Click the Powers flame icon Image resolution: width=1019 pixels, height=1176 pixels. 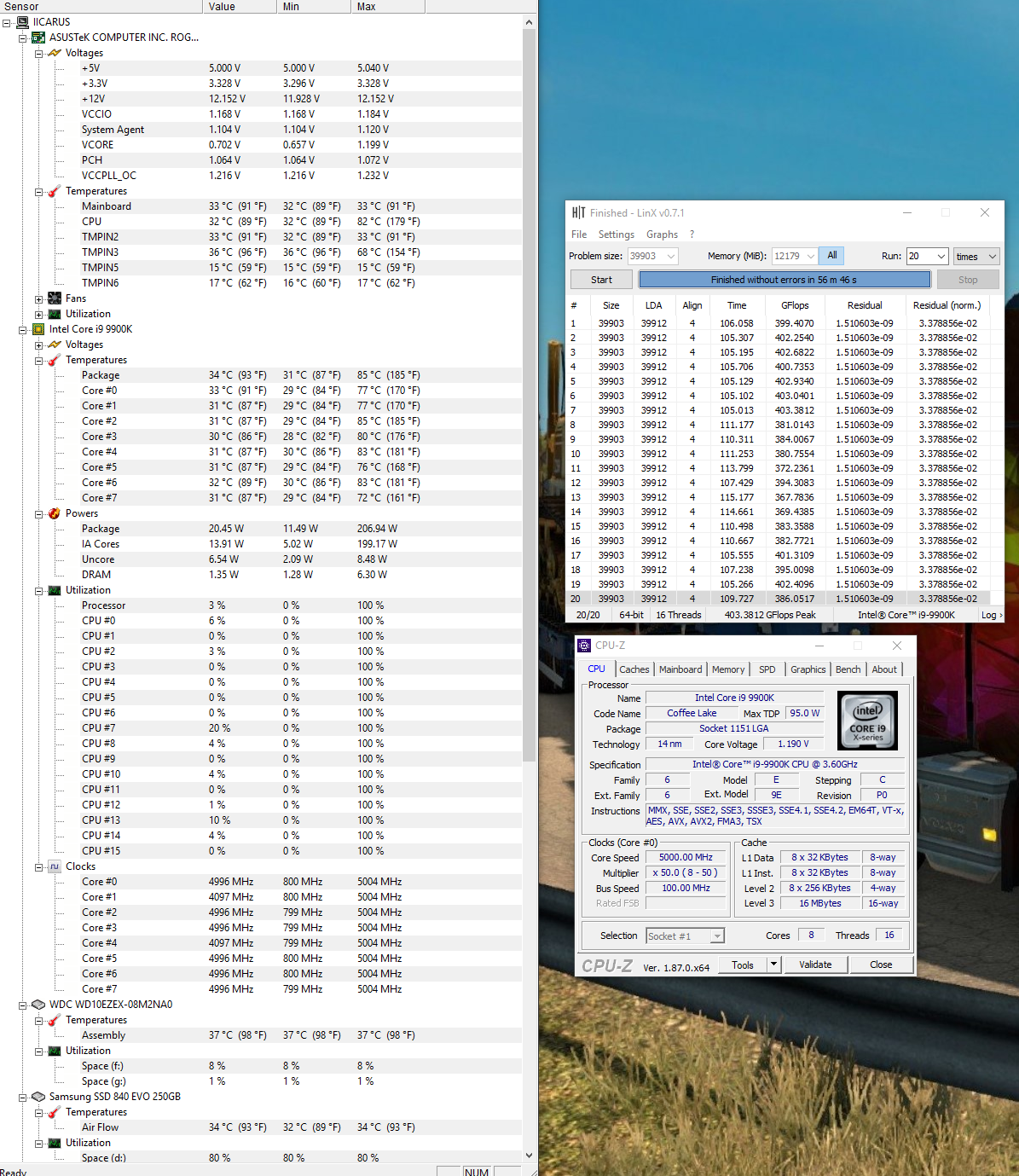pyautogui.click(x=55, y=513)
